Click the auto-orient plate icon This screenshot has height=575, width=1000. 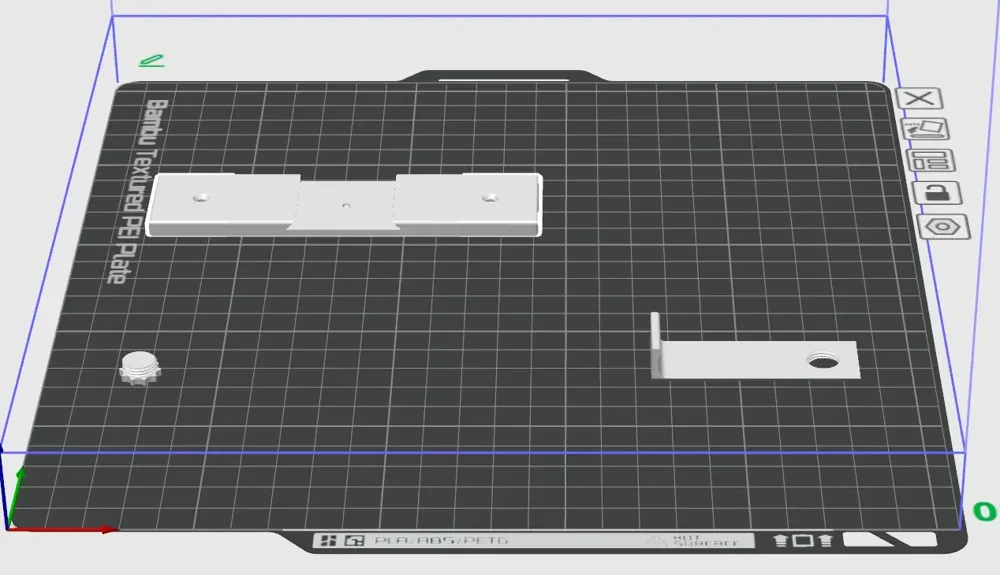(924, 129)
